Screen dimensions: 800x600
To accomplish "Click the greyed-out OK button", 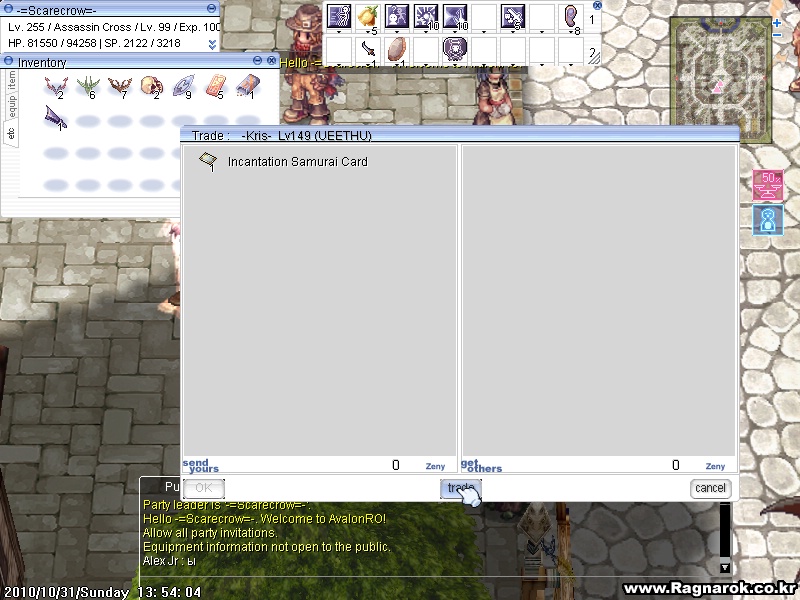I will click(x=204, y=488).
